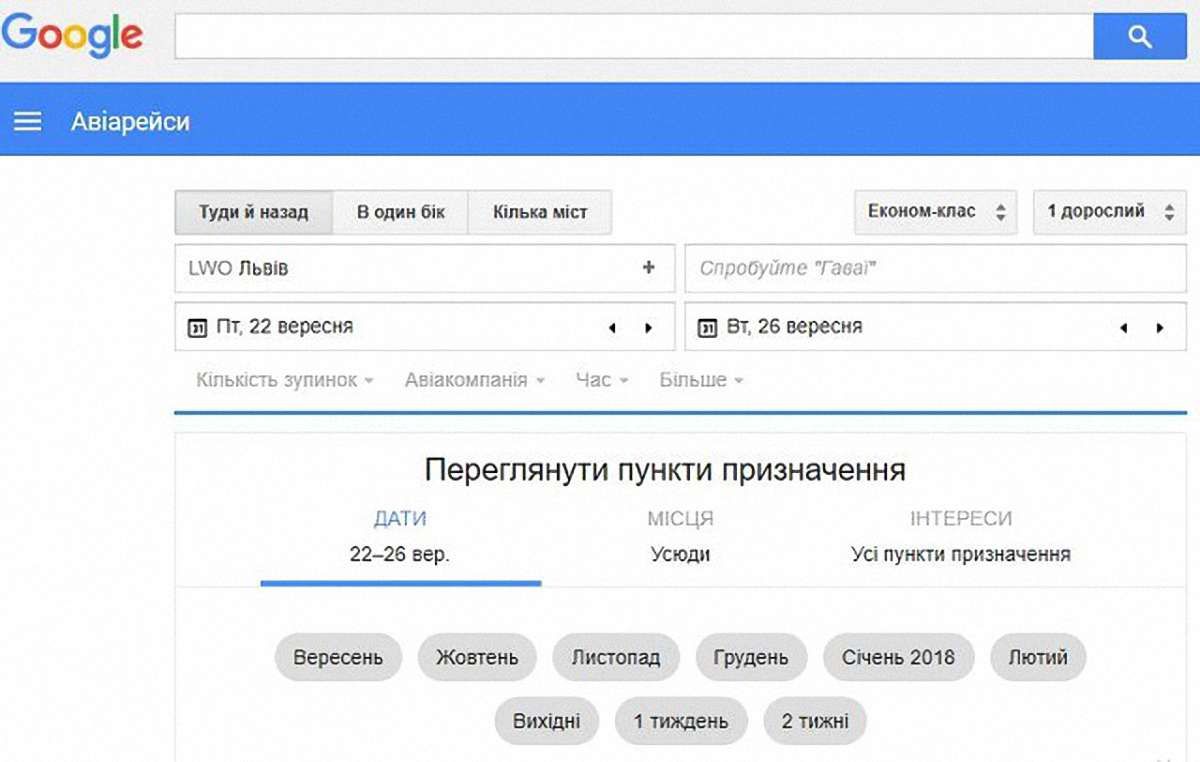Image resolution: width=1200 pixels, height=762 pixels.
Task: Choose the Жовтень month chip
Action: pyautogui.click(x=477, y=657)
